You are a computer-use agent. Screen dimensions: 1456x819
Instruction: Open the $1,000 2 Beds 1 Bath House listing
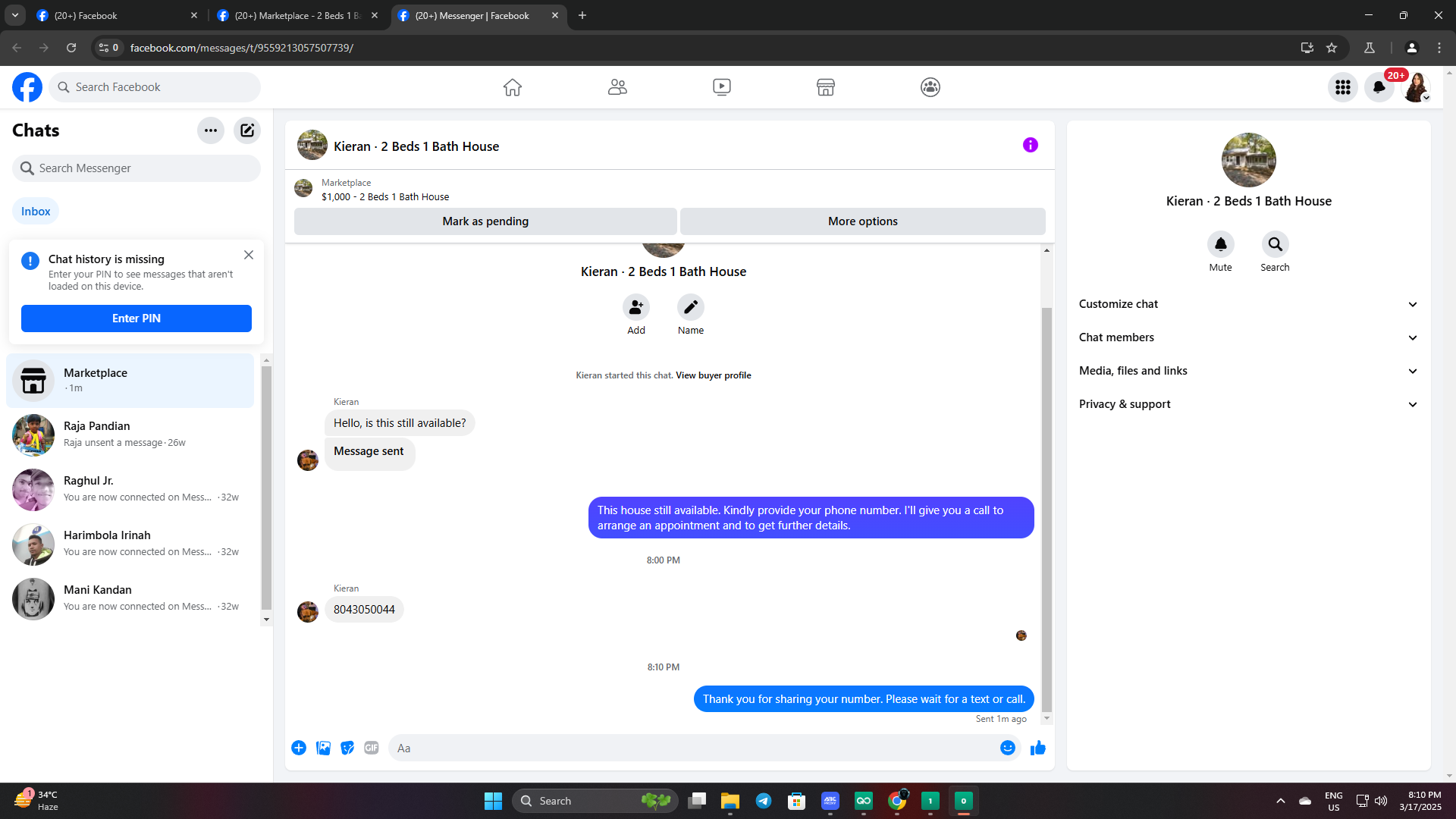pyautogui.click(x=385, y=197)
